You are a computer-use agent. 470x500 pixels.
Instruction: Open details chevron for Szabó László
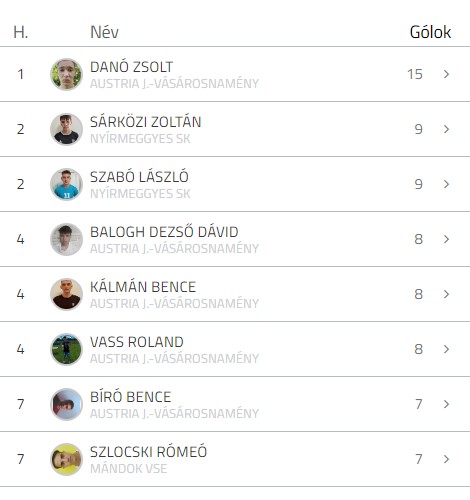447,184
